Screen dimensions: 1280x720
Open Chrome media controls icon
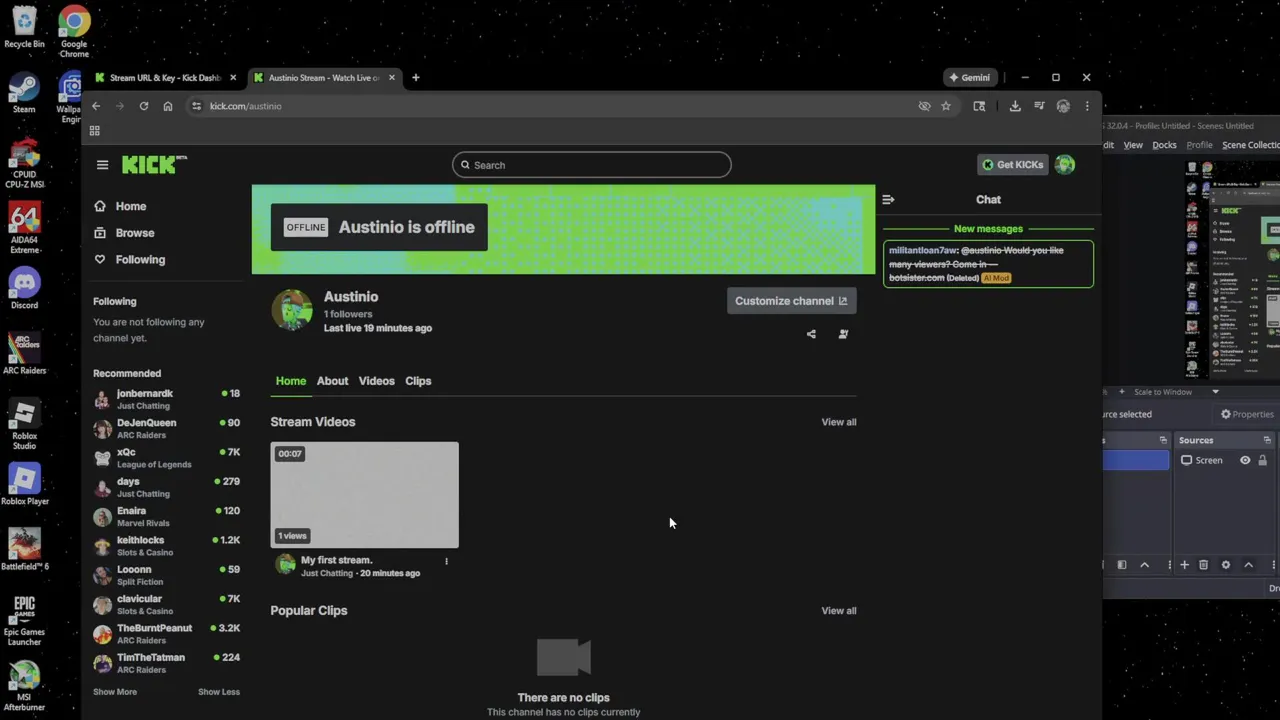pyautogui.click(x=1039, y=106)
